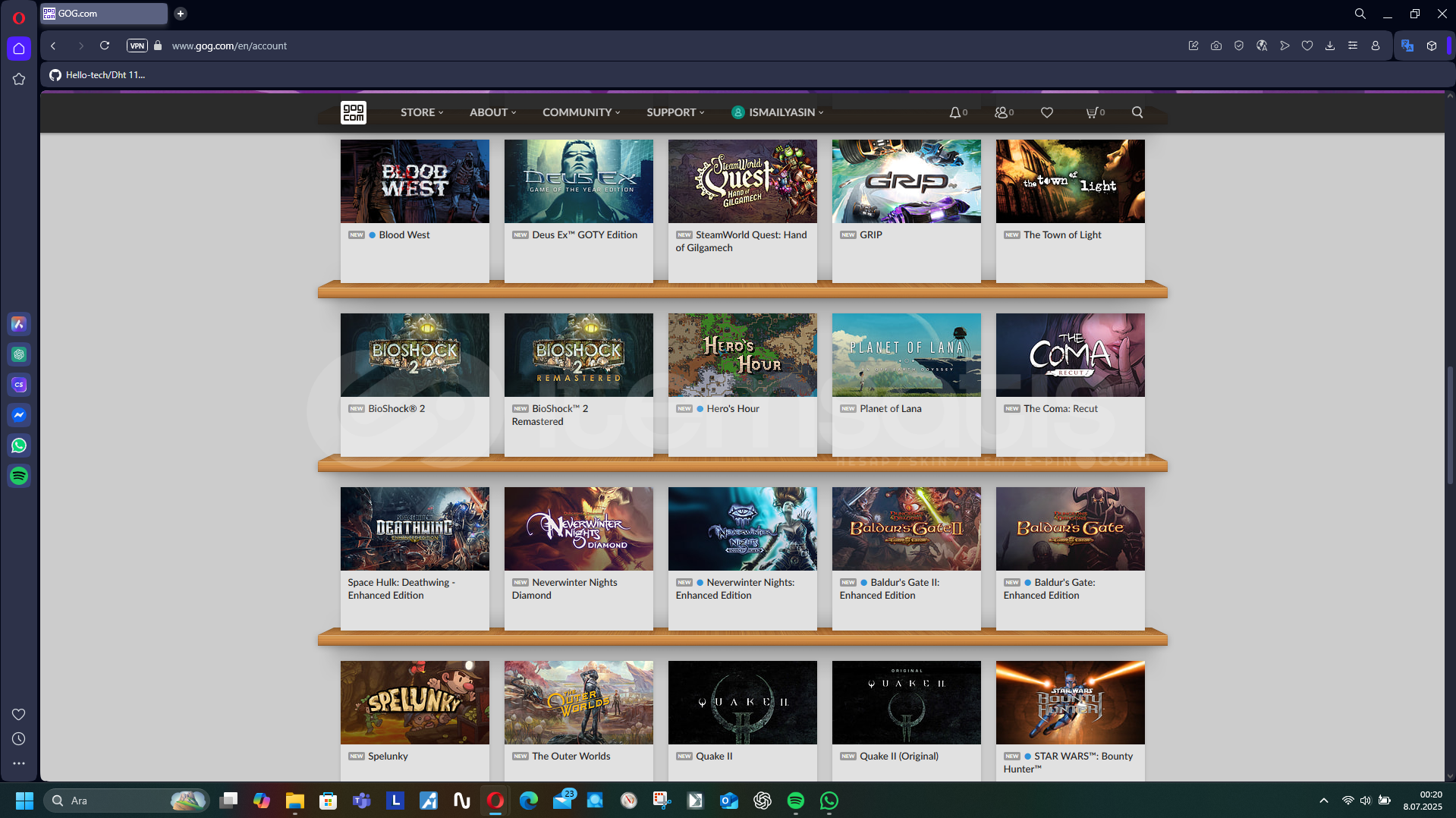1456x818 pixels.
Task: Select the Planet of Lana title
Action: click(891, 409)
